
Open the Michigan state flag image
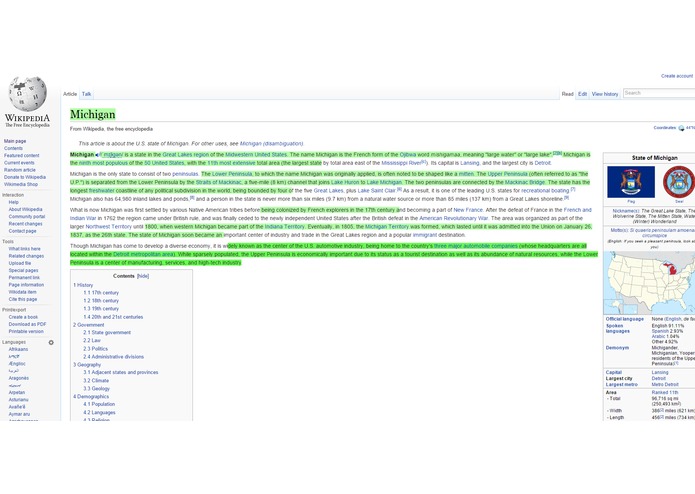click(631, 182)
